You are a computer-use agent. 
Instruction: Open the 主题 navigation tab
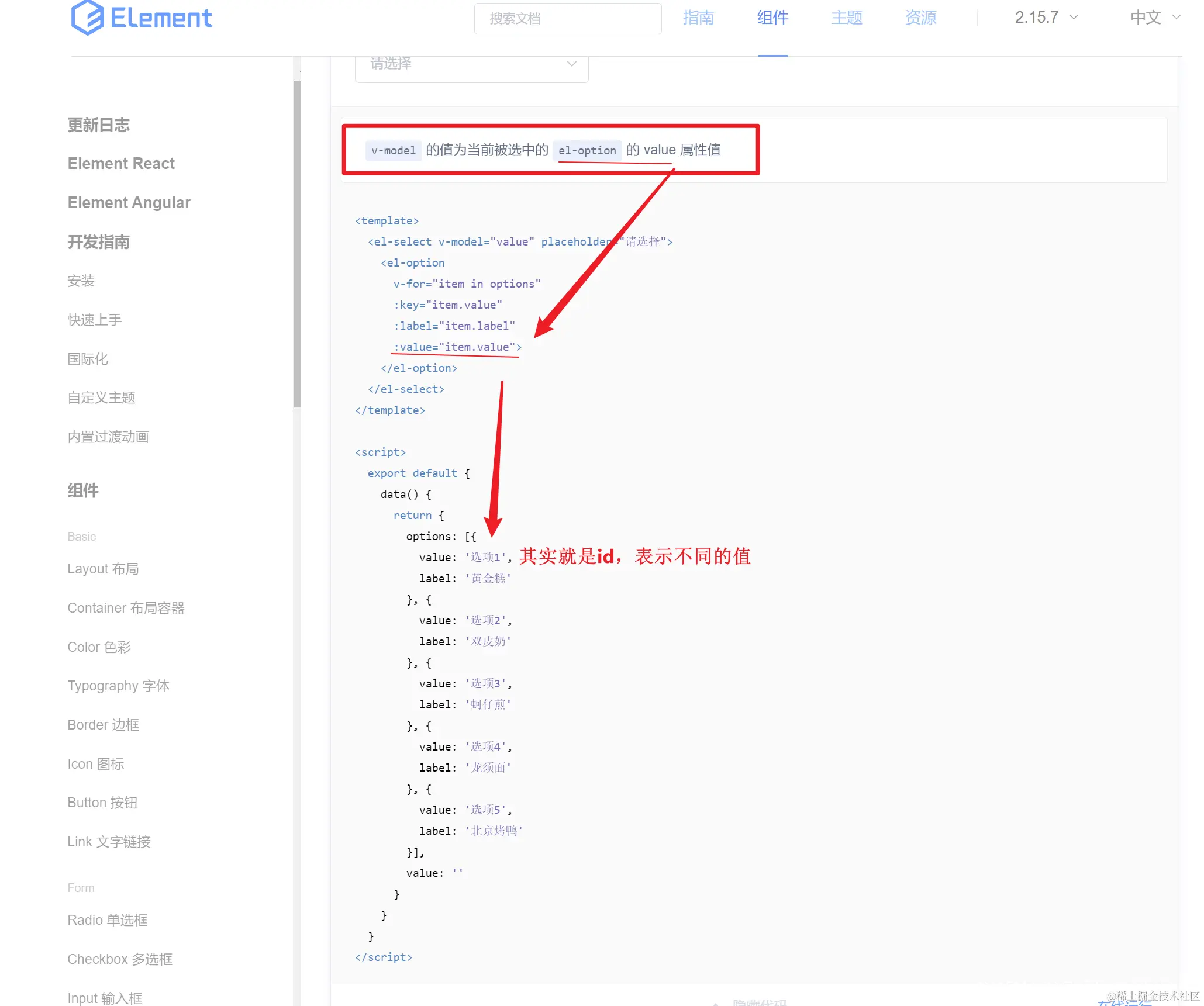click(x=847, y=18)
